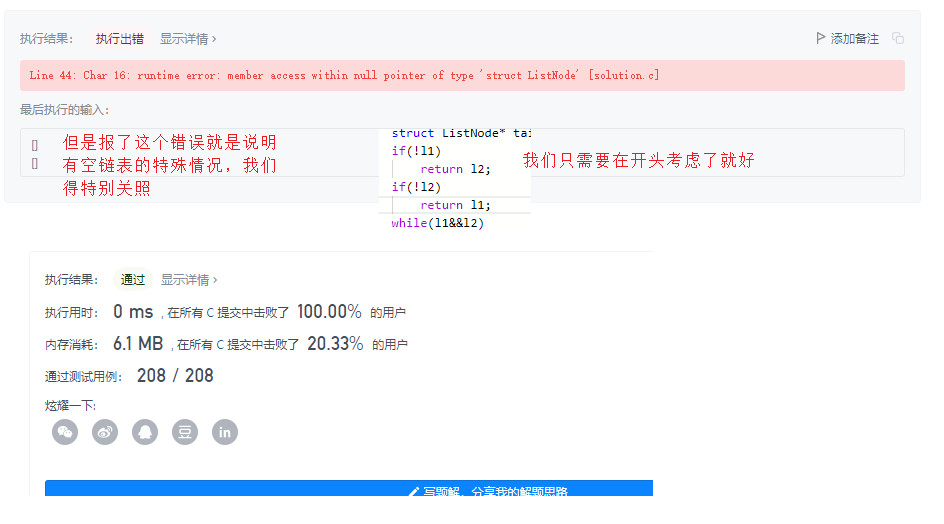Viewport: 944px width, 524px height.
Task: Click the while(l1&&l2) code line
Action: click(438, 223)
